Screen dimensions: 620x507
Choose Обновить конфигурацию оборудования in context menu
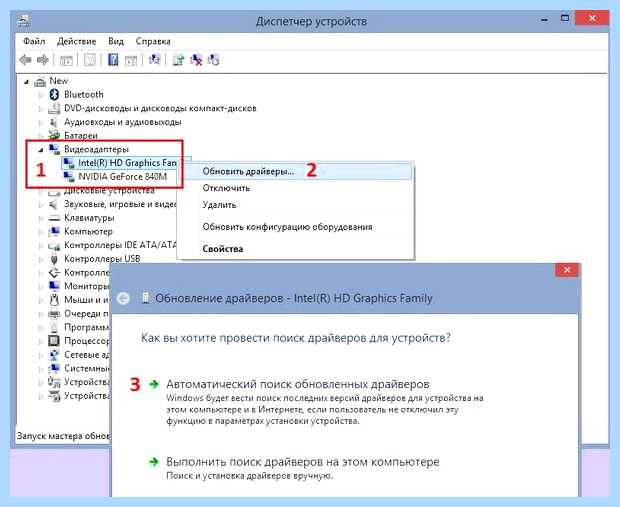point(295,227)
